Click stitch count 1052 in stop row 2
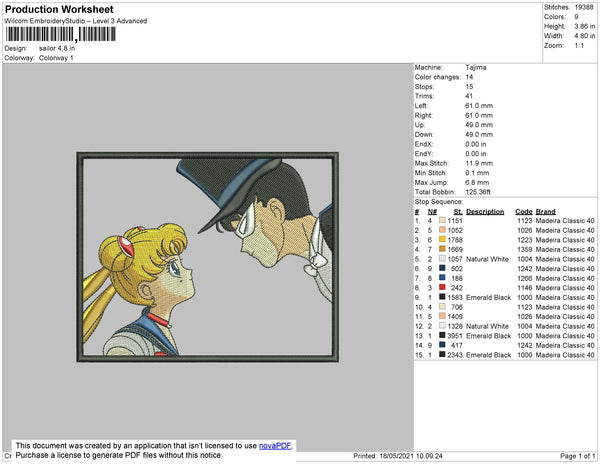 point(455,230)
